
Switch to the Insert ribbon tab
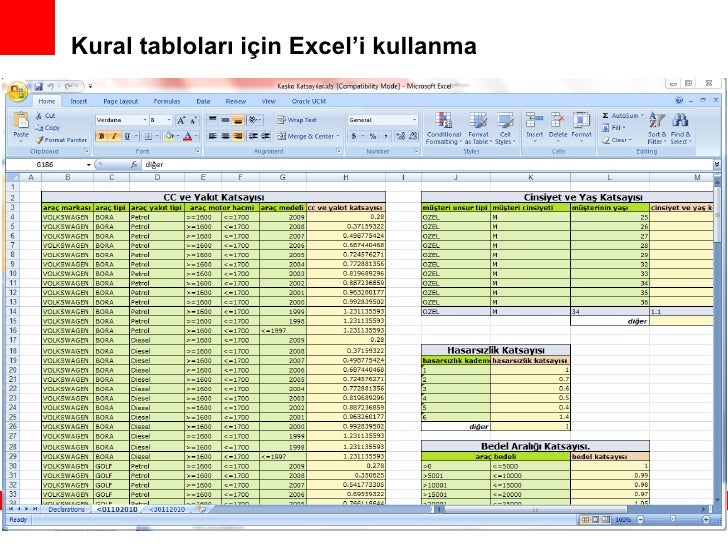[x=78, y=101]
